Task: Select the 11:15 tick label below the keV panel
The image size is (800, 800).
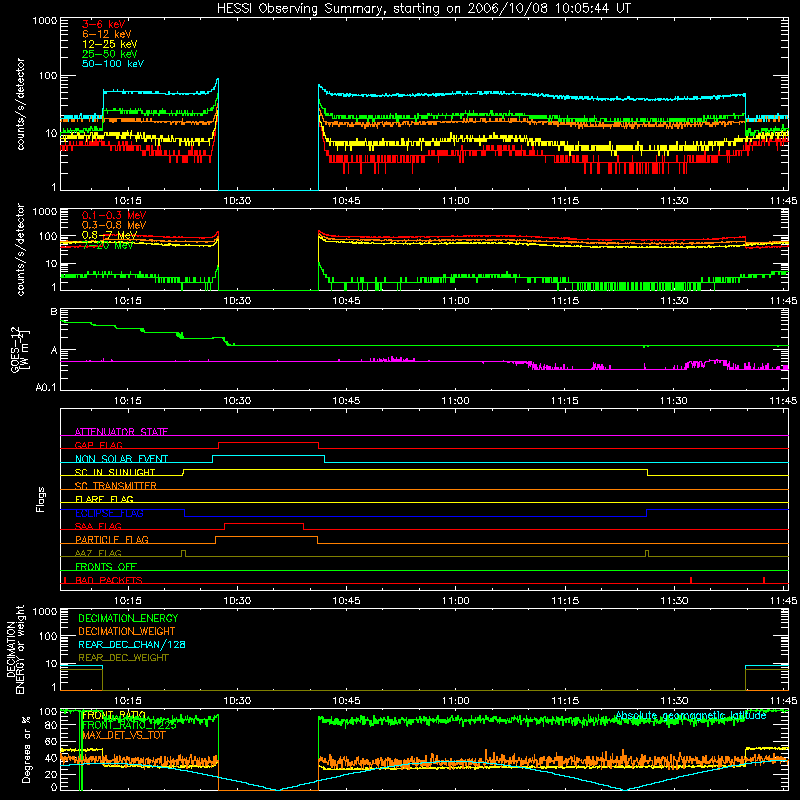Action: point(565,201)
